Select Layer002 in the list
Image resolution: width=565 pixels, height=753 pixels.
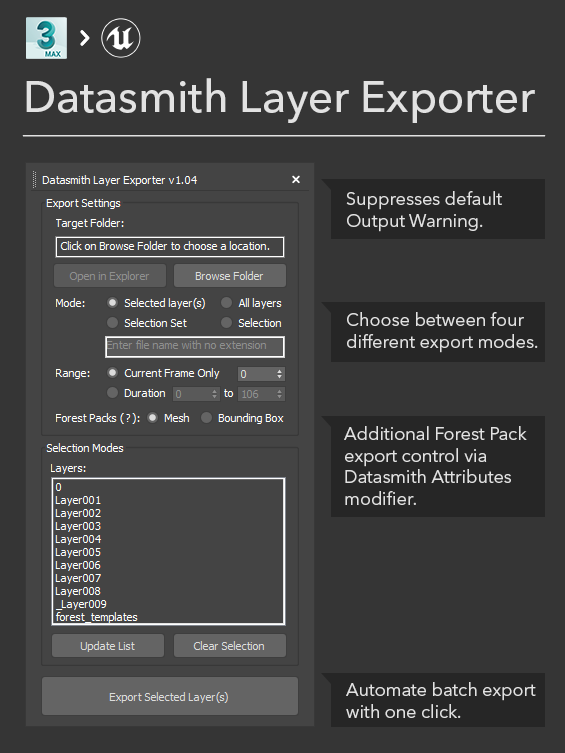(168, 513)
